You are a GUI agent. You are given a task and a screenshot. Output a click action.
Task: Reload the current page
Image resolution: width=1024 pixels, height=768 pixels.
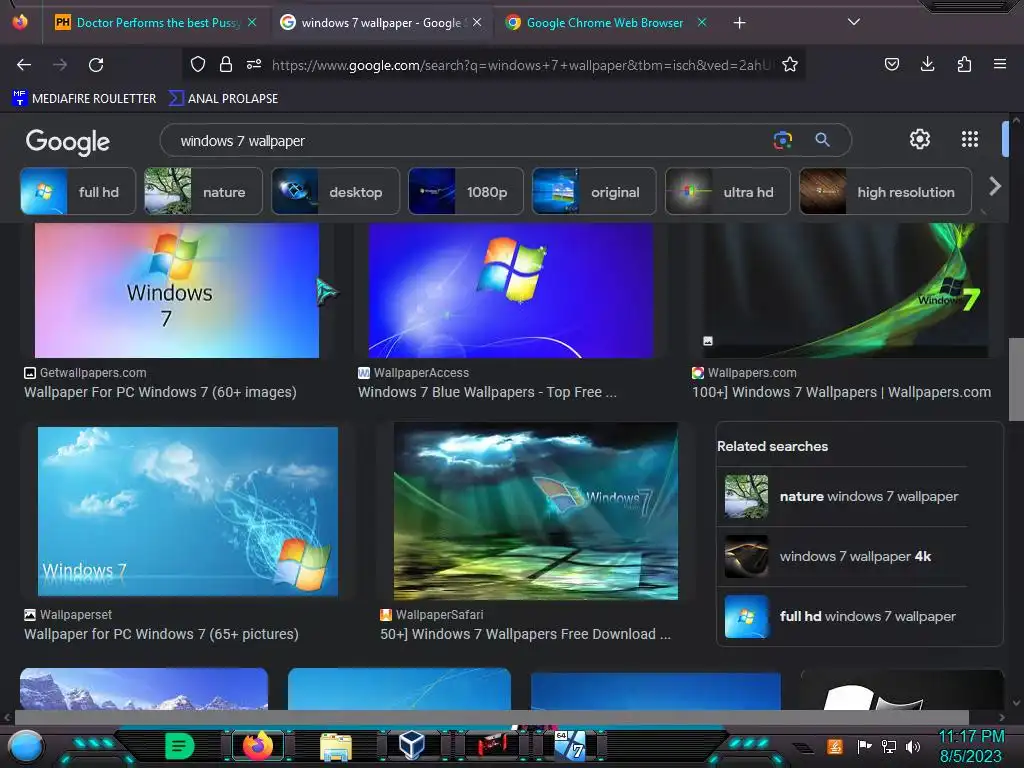[x=96, y=65]
